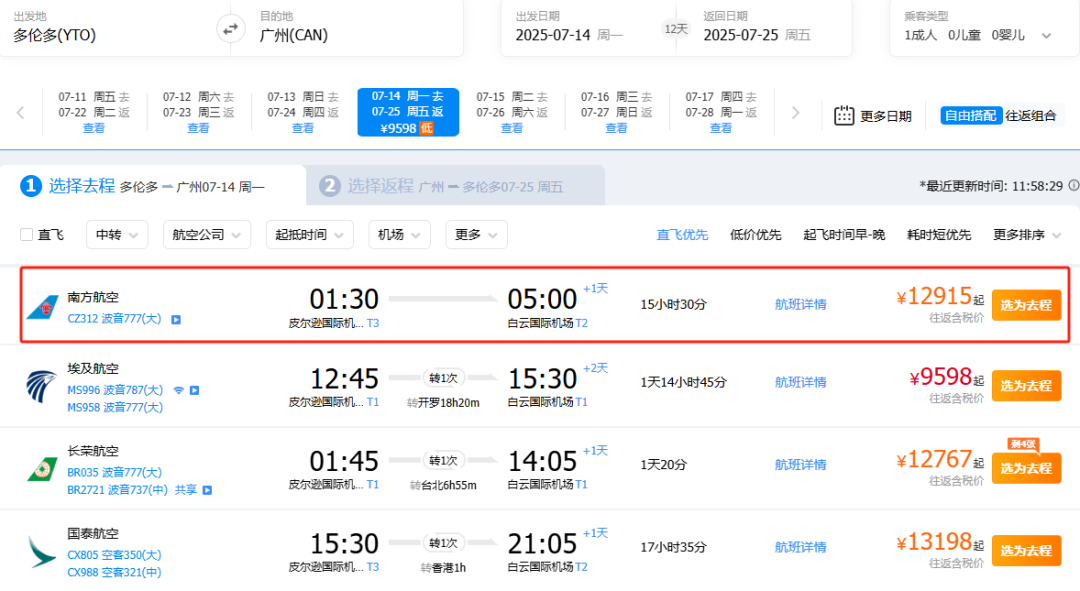1080x591 pixels.
Task: Click 转开罗18h20m transfer info
Action: pyautogui.click(x=443, y=402)
